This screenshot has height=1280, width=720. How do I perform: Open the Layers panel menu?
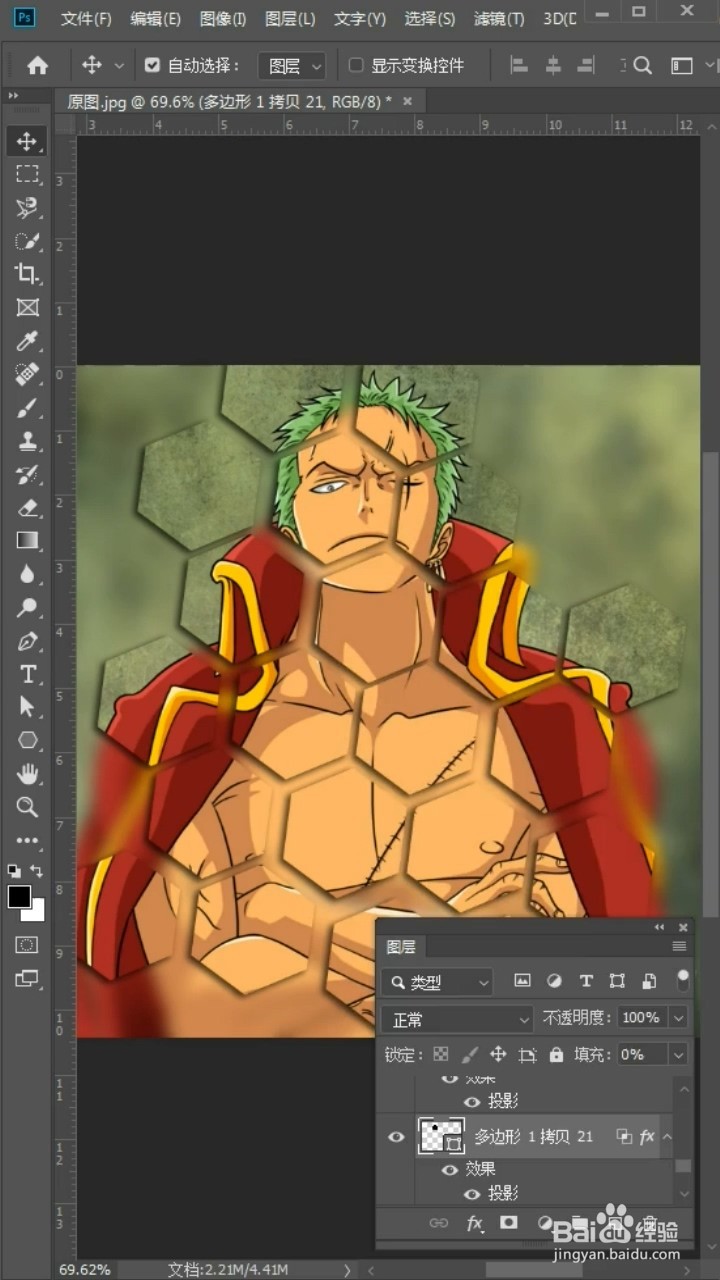click(679, 946)
